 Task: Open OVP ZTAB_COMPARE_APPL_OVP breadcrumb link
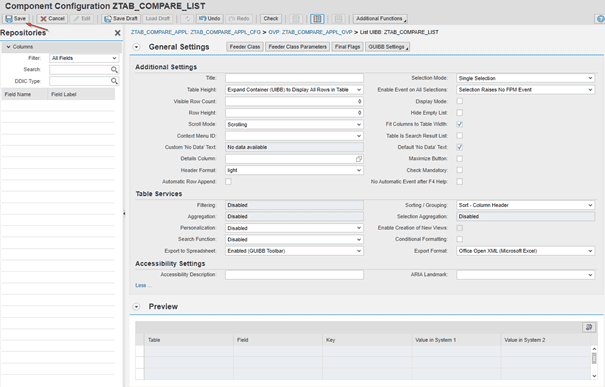point(310,32)
